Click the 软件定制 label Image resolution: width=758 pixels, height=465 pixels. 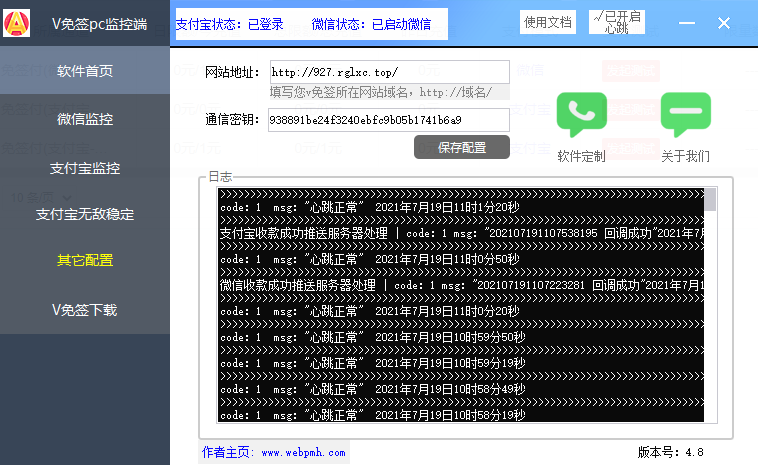(581, 156)
